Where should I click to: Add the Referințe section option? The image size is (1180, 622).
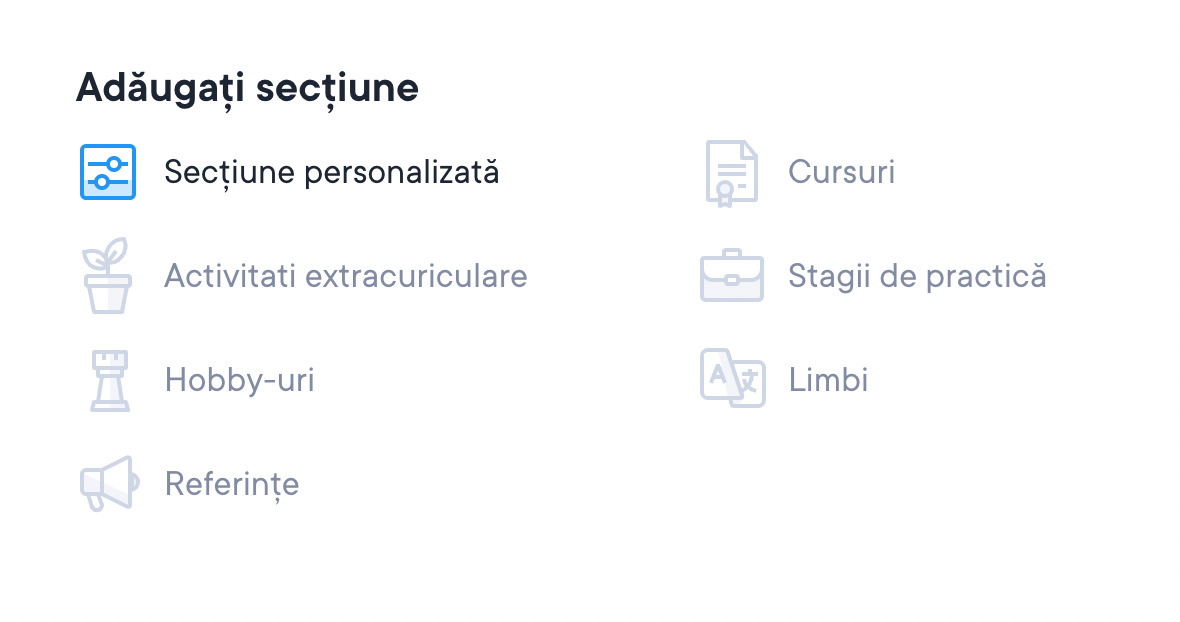[x=231, y=484]
